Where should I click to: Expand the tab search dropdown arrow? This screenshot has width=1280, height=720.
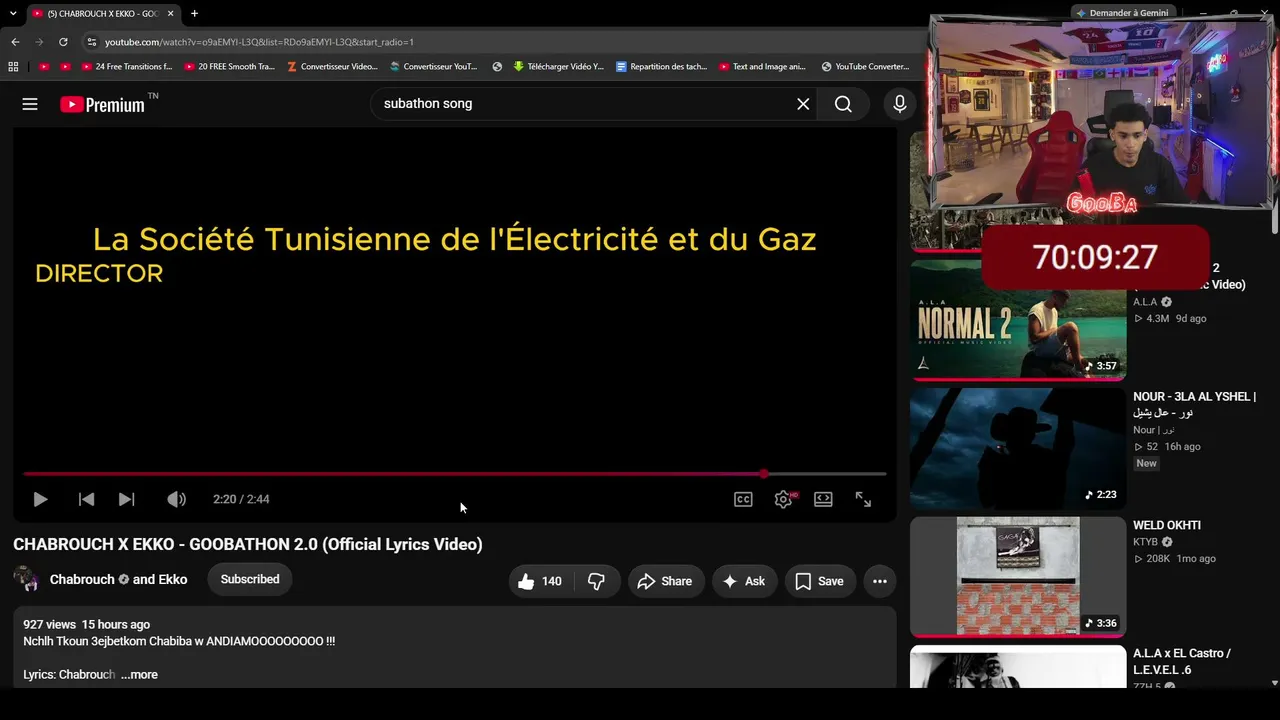tap(13, 14)
